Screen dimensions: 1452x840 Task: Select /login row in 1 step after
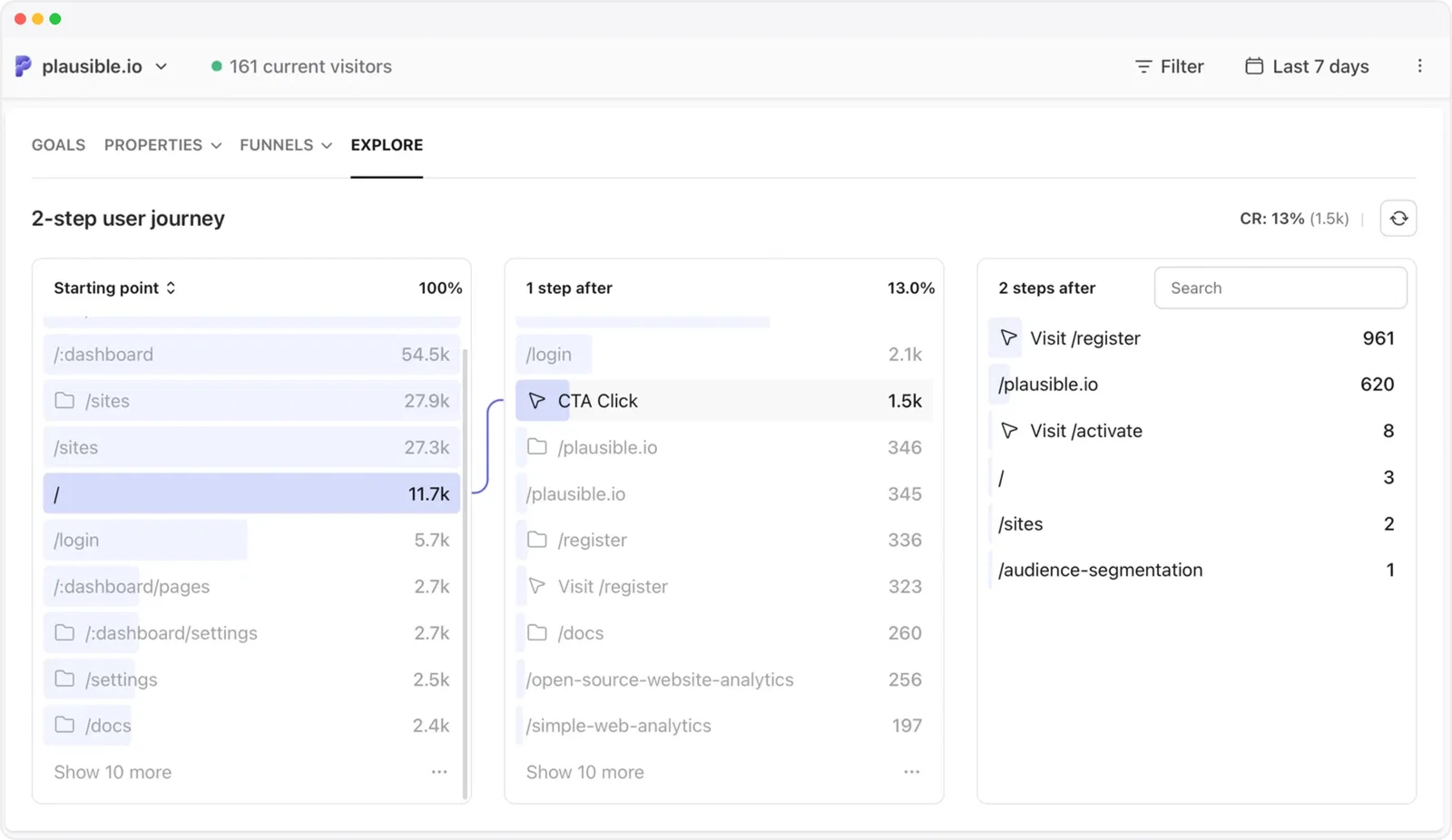tap(723, 355)
